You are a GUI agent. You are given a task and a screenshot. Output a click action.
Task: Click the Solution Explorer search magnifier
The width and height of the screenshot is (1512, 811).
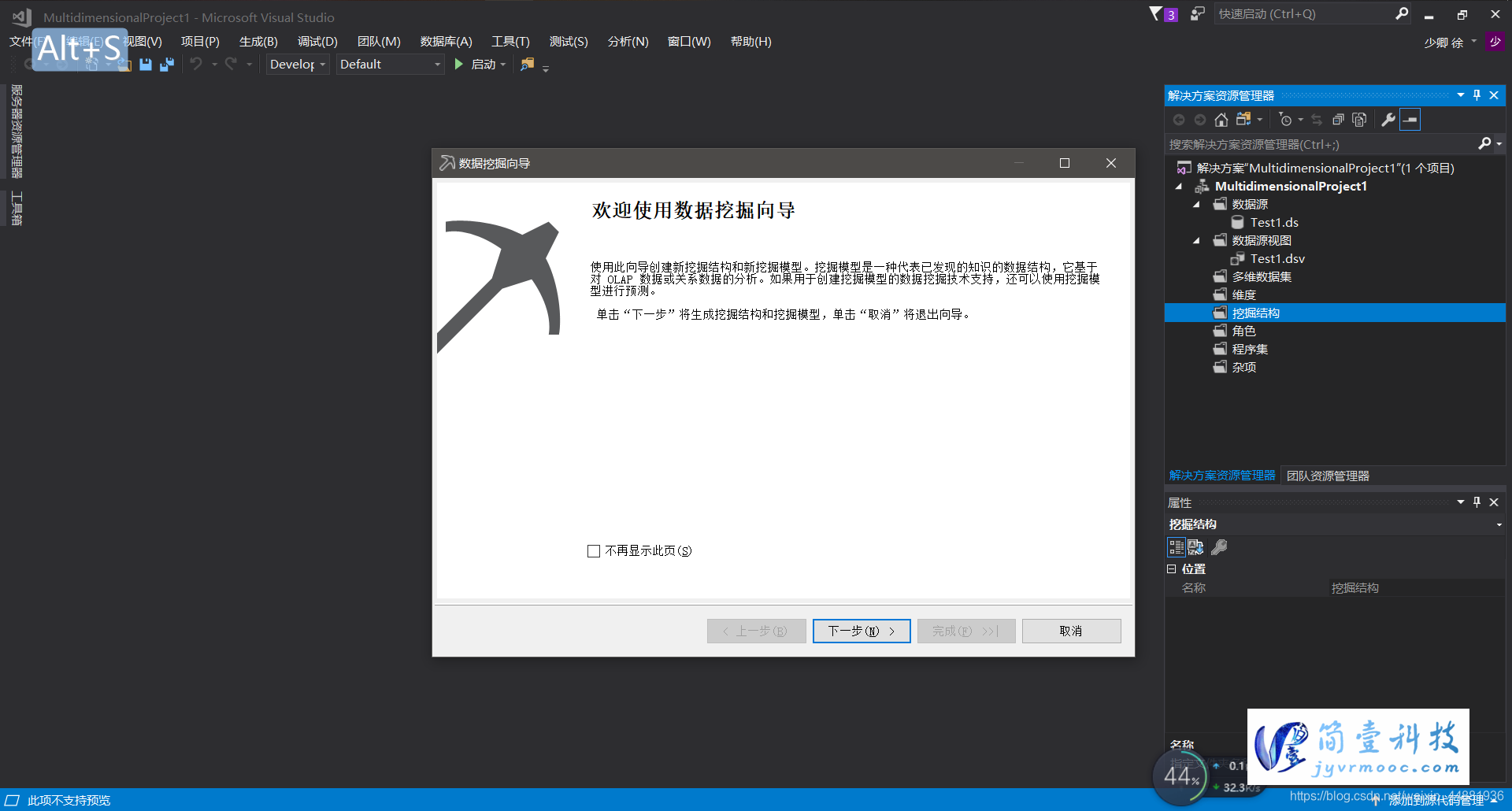coord(1484,143)
